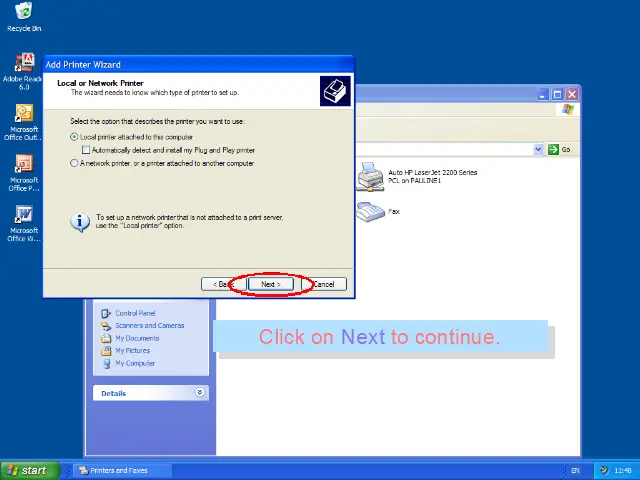Open the Control Panel link
The width and height of the screenshot is (640, 480).
click(x=135, y=313)
